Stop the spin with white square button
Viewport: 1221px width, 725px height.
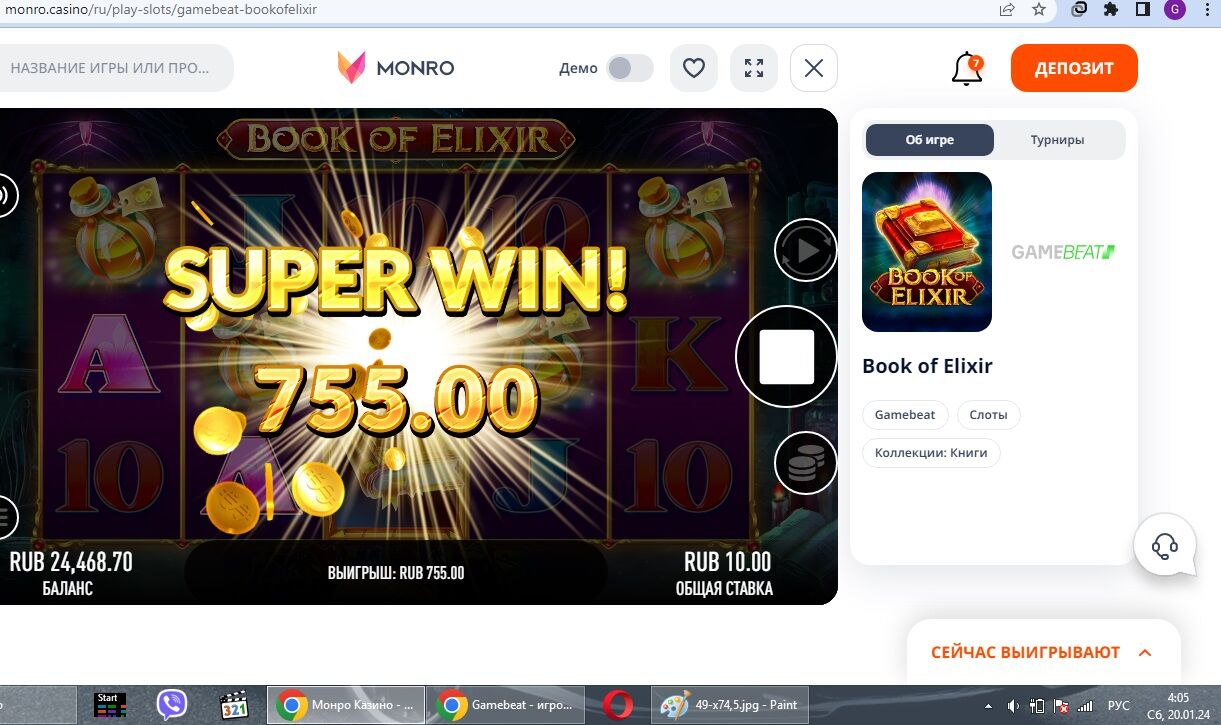(x=787, y=357)
